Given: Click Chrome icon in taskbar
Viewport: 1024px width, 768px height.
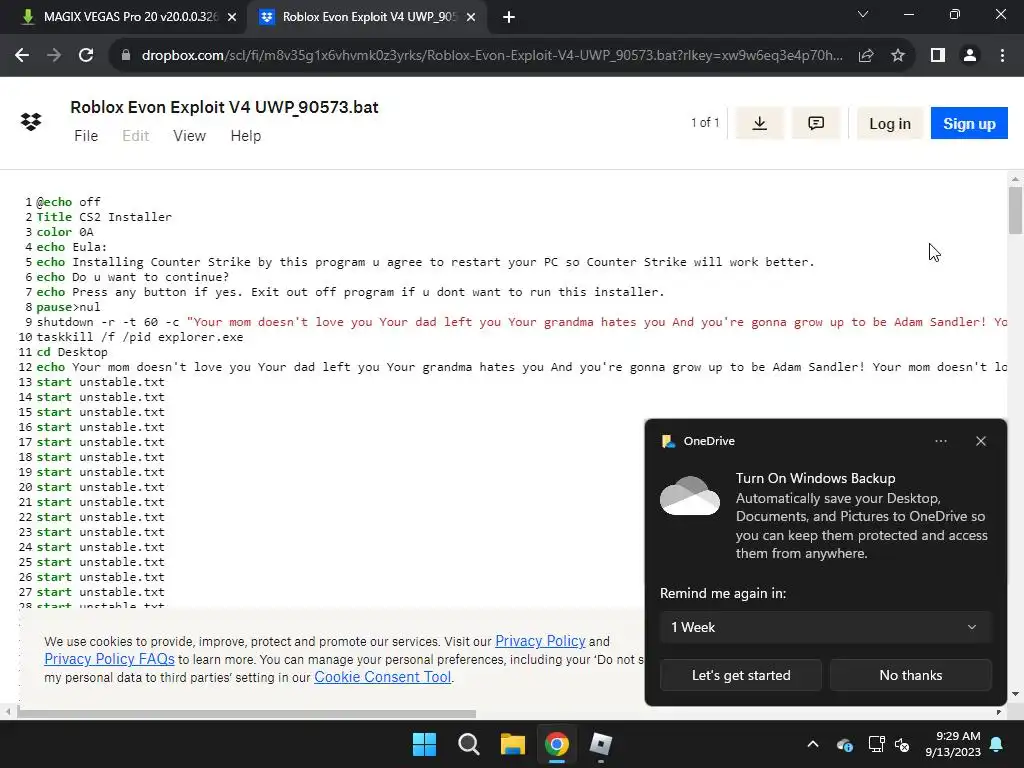Looking at the screenshot, I should pos(557,744).
